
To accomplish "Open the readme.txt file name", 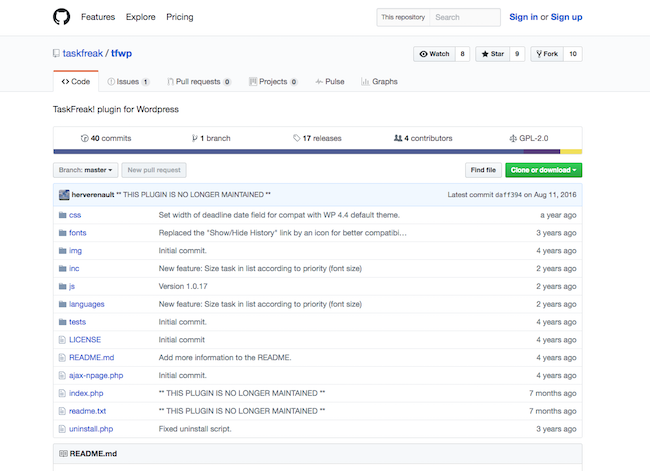I will pyautogui.click(x=87, y=411).
